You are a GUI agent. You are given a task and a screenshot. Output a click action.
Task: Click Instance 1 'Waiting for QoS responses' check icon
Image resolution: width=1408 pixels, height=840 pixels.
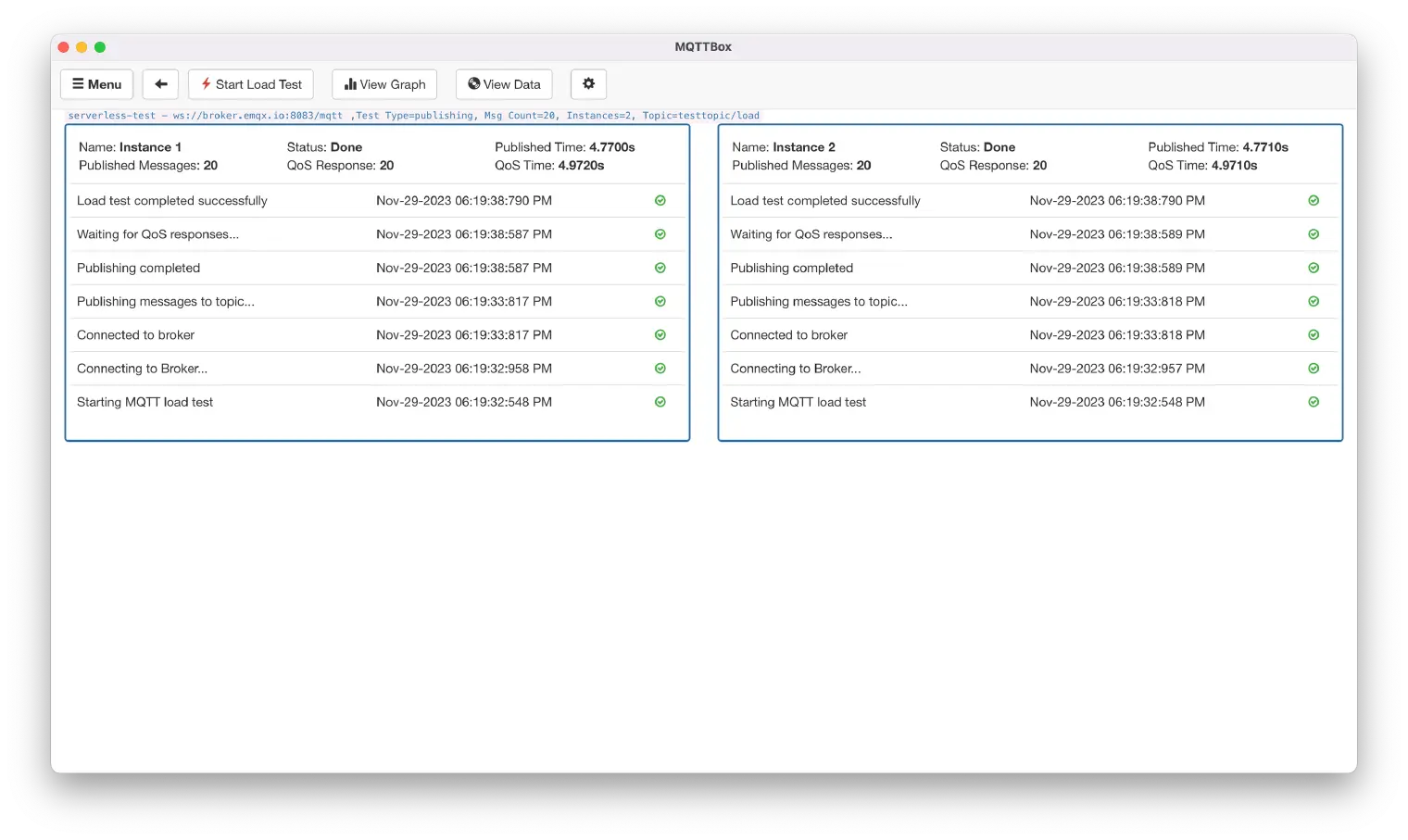(x=660, y=234)
